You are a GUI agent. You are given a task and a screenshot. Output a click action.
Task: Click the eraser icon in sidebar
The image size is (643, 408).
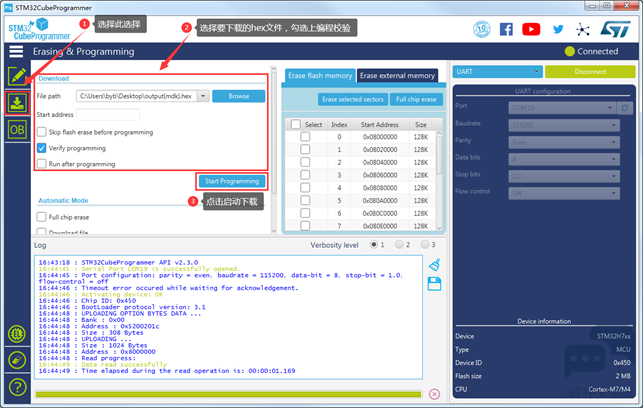click(17, 360)
